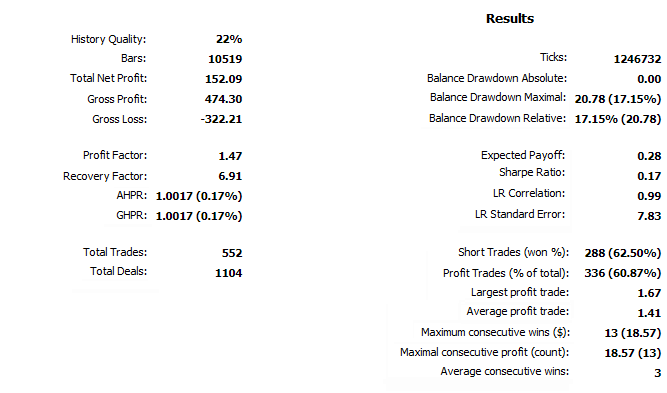Viewport: 667px width, 393px height.
Task: Click the Total Trades value 552
Action: coord(232,253)
